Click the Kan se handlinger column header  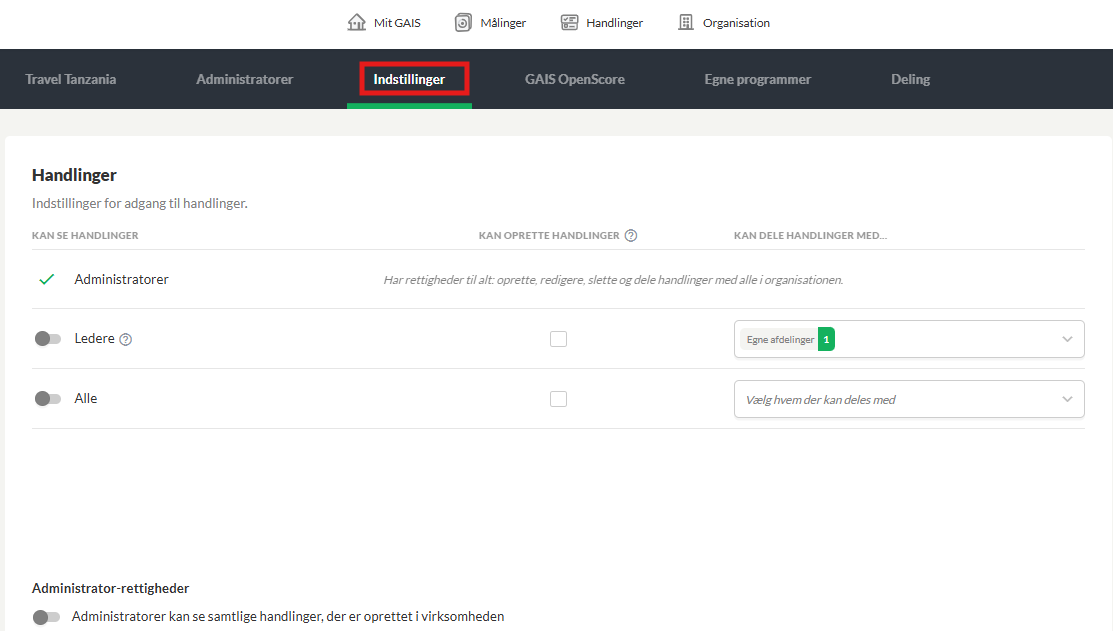click(85, 236)
